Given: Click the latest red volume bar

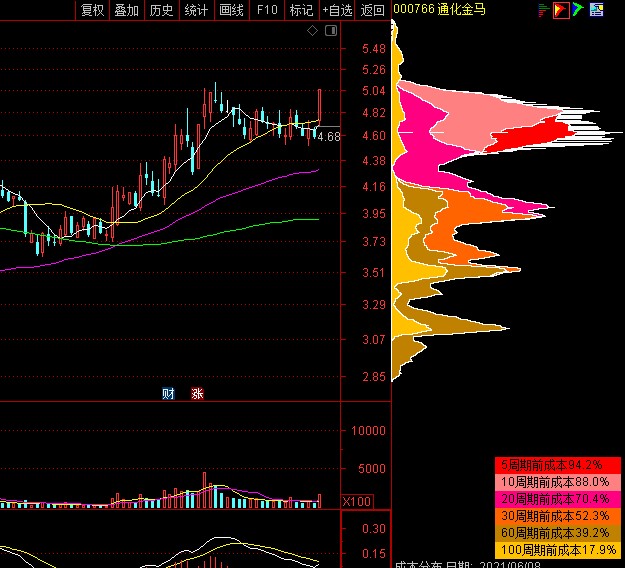Looking at the screenshot, I should tap(319, 501).
